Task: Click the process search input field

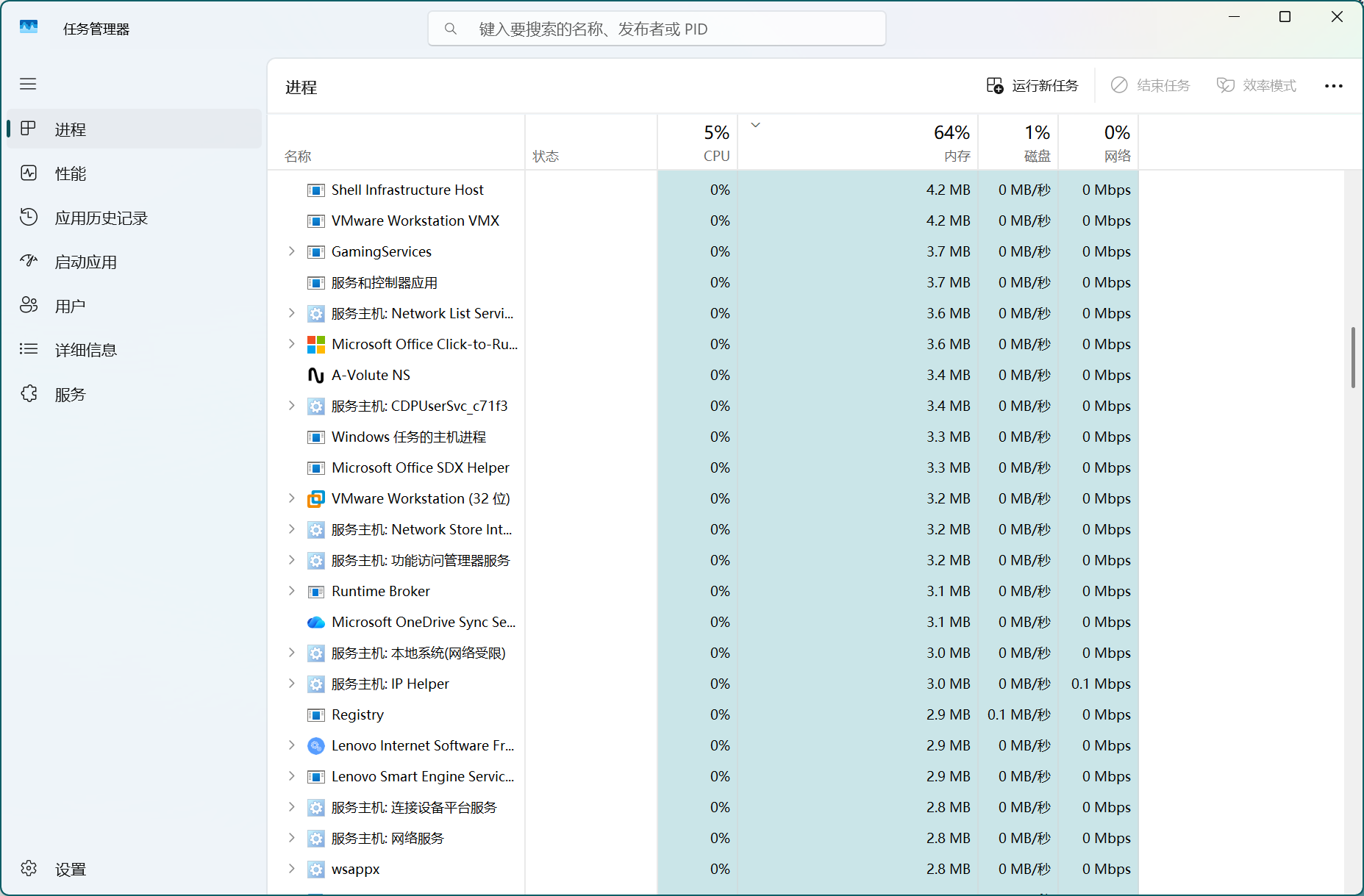Action: pos(657,29)
